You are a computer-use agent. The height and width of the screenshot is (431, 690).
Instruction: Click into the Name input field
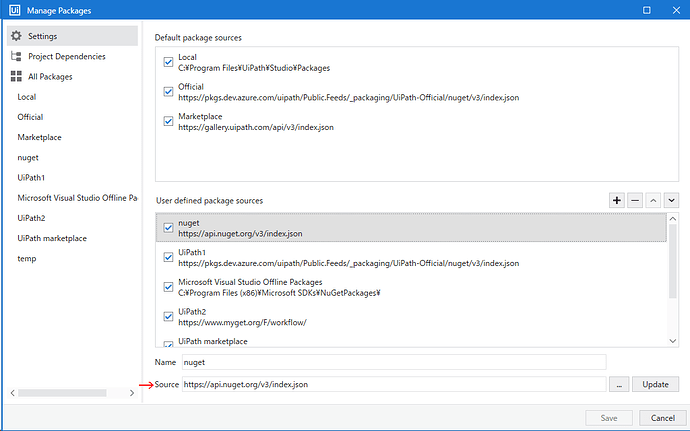coord(394,362)
